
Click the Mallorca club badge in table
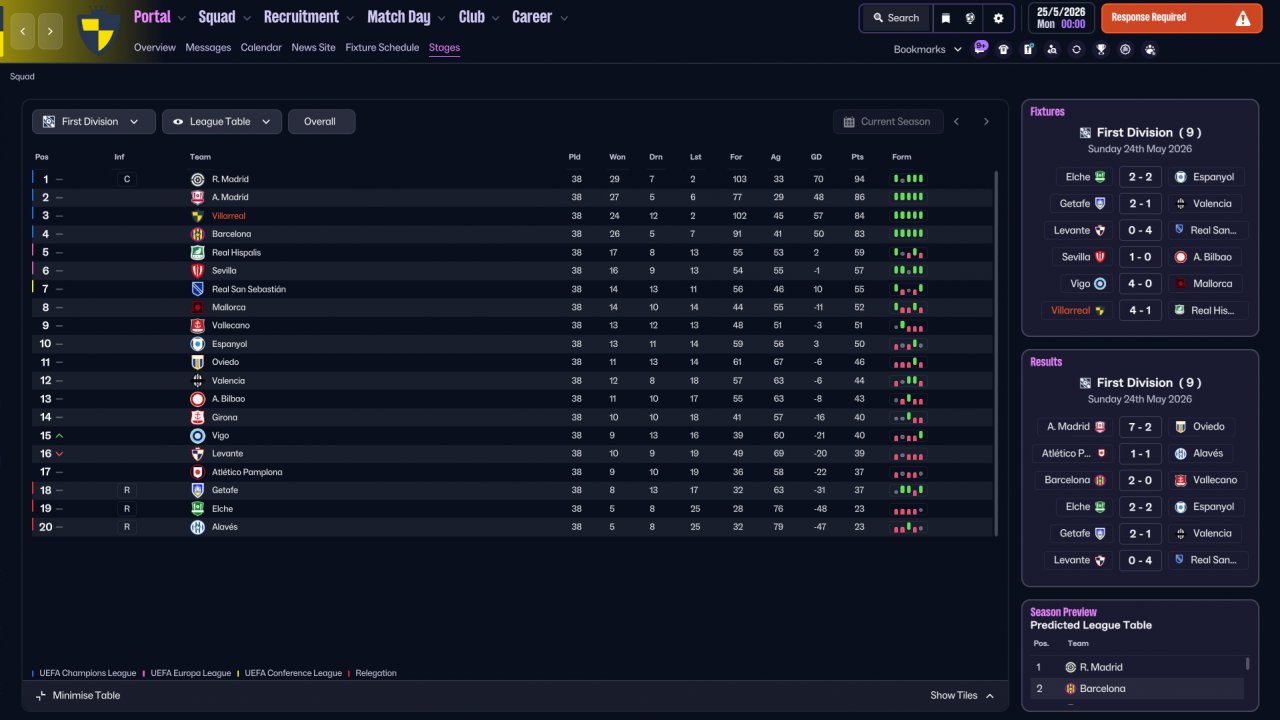point(197,307)
